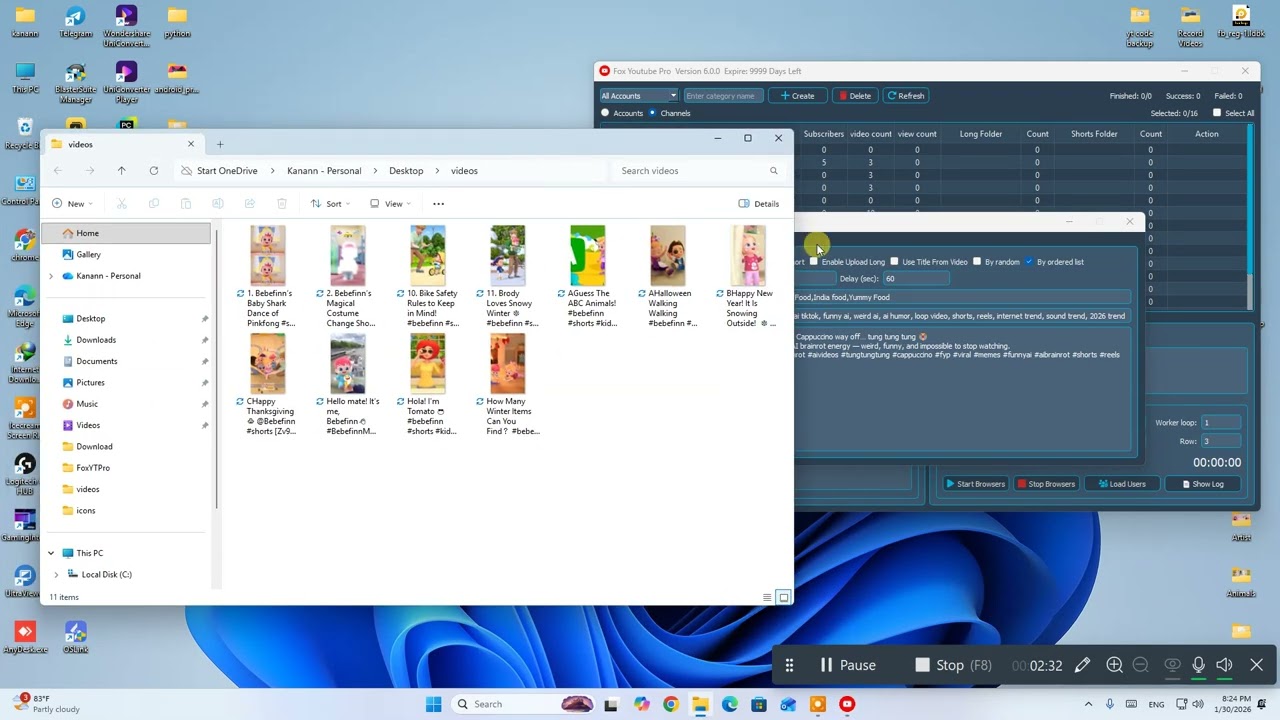Click the Windows Start button
Image resolution: width=1280 pixels, height=720 pixels.
[x=433, y=704]
